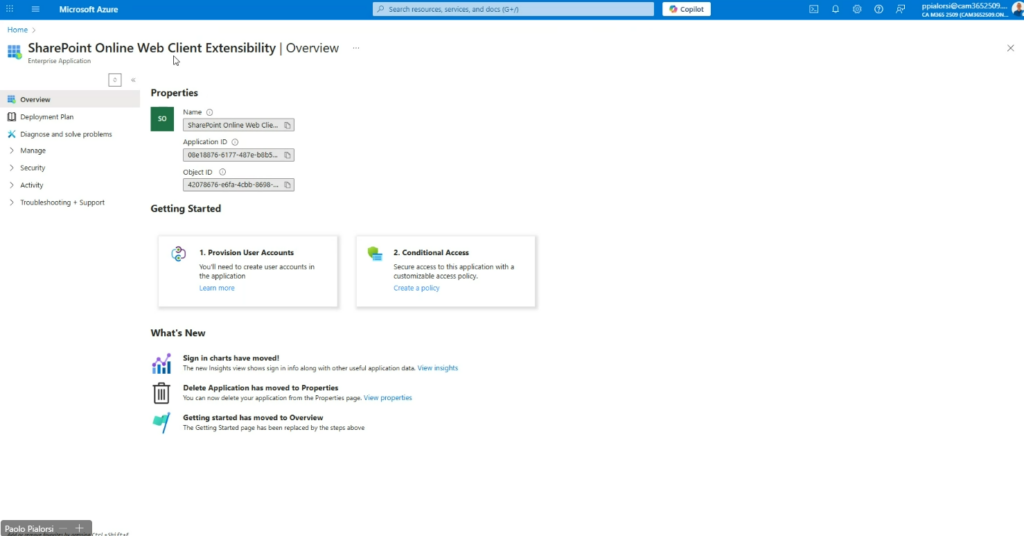
Task: Open the View insights link
Action: tap(438, 368)
